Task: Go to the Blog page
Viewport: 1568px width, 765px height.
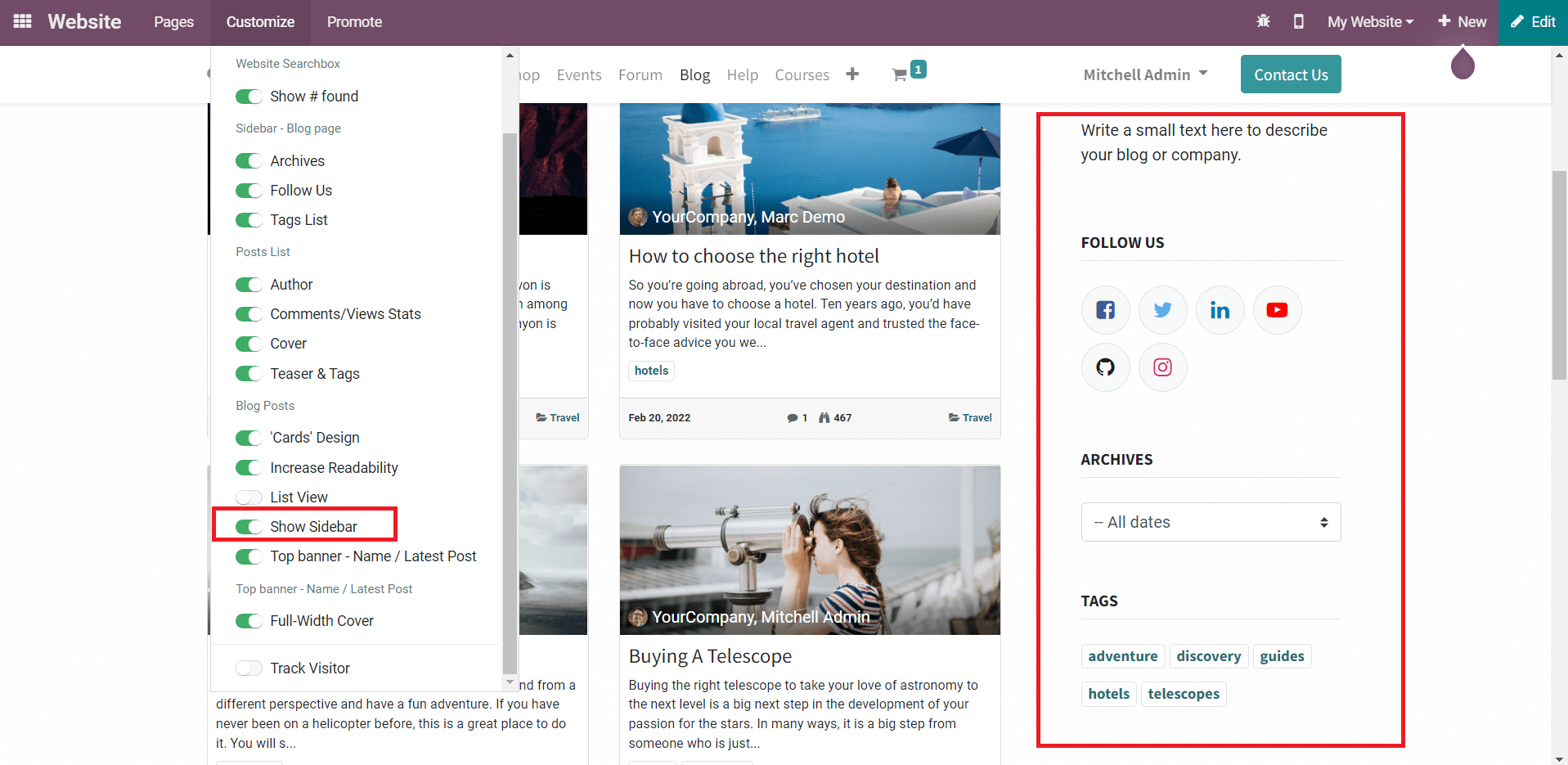Action: click(694, 74)
